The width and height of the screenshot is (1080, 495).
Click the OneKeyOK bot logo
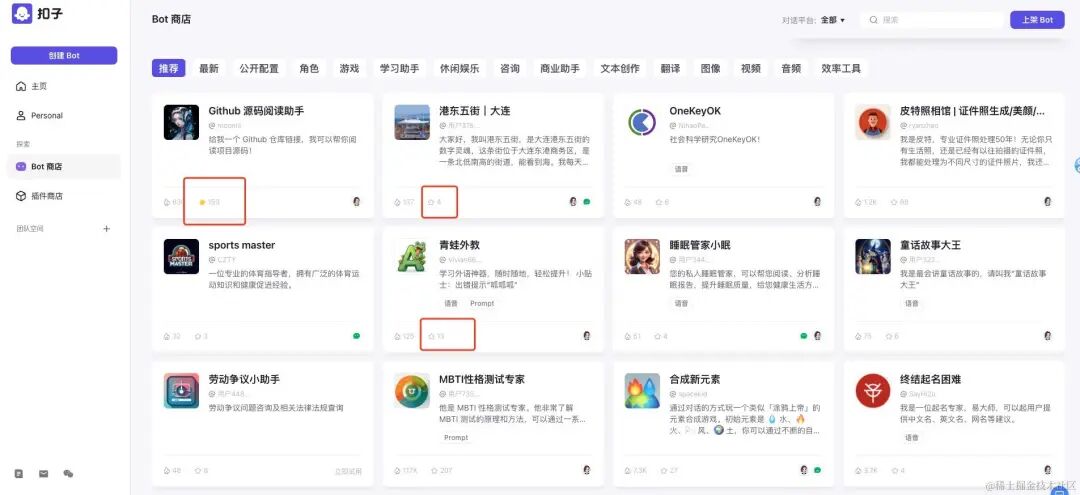643,123
